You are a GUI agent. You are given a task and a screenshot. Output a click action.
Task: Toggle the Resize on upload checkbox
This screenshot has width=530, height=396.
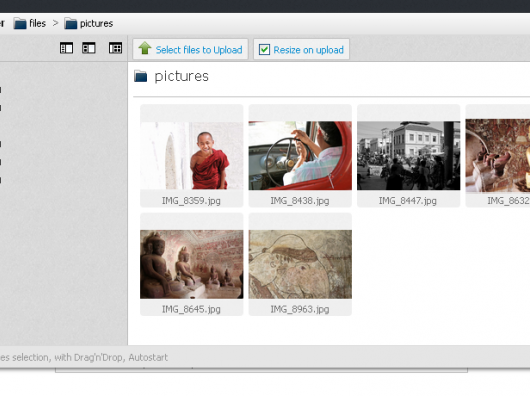[x=264, y=49]
